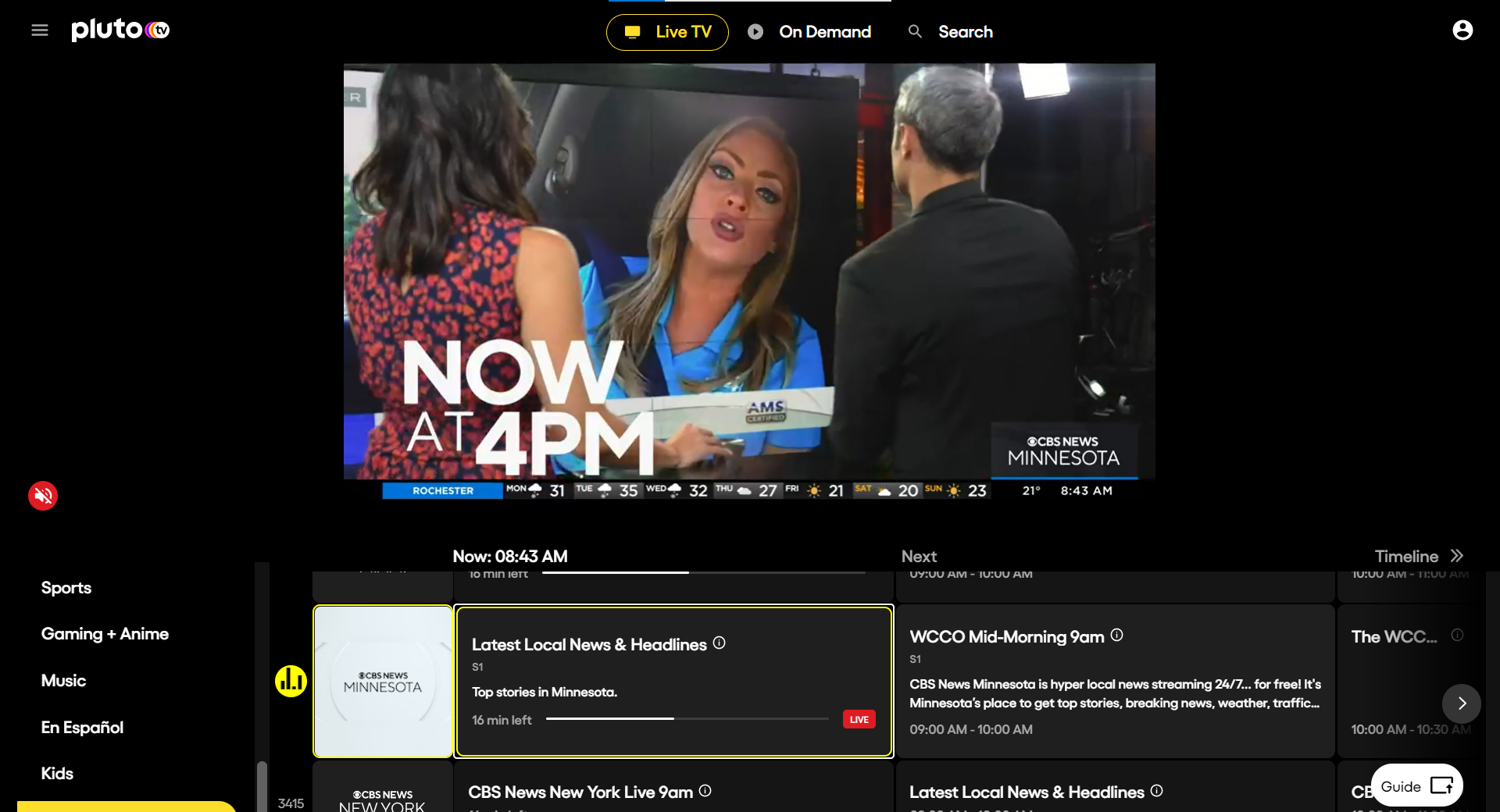The height and width of the screenshot is (812, 1500).
Task: Click the progress bar of the selected live program
Action: [x=687, y=719]
